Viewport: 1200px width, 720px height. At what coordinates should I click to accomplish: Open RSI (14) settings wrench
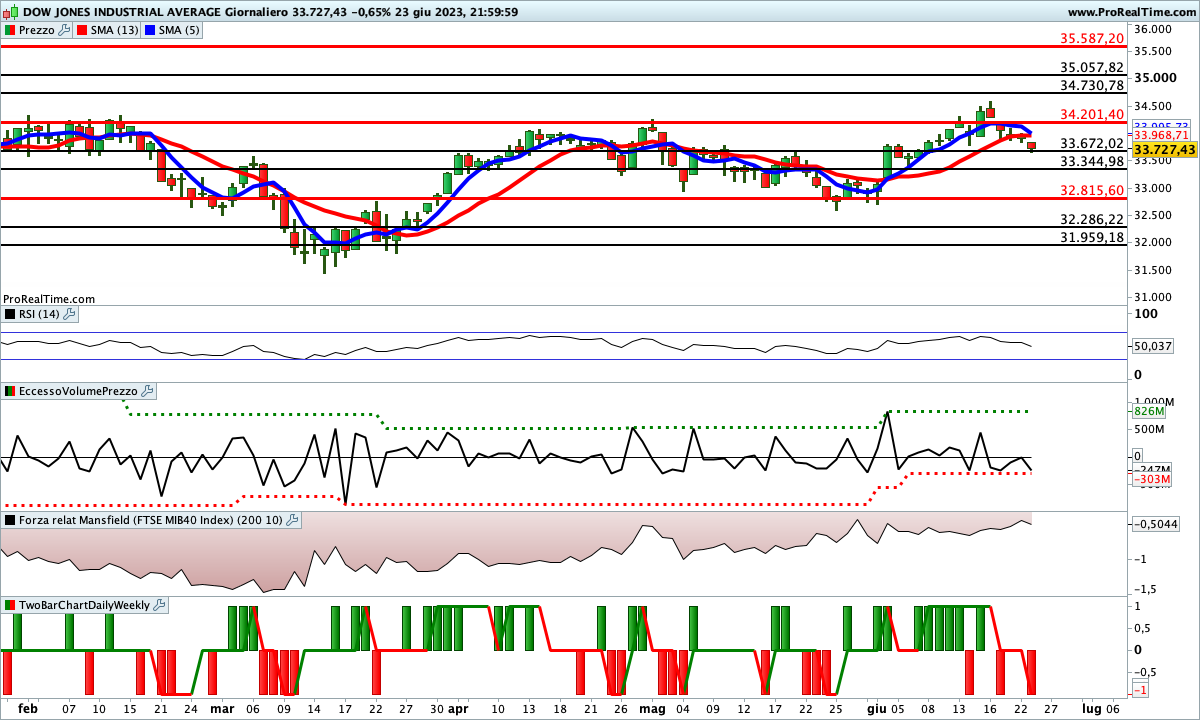[69, 314]
